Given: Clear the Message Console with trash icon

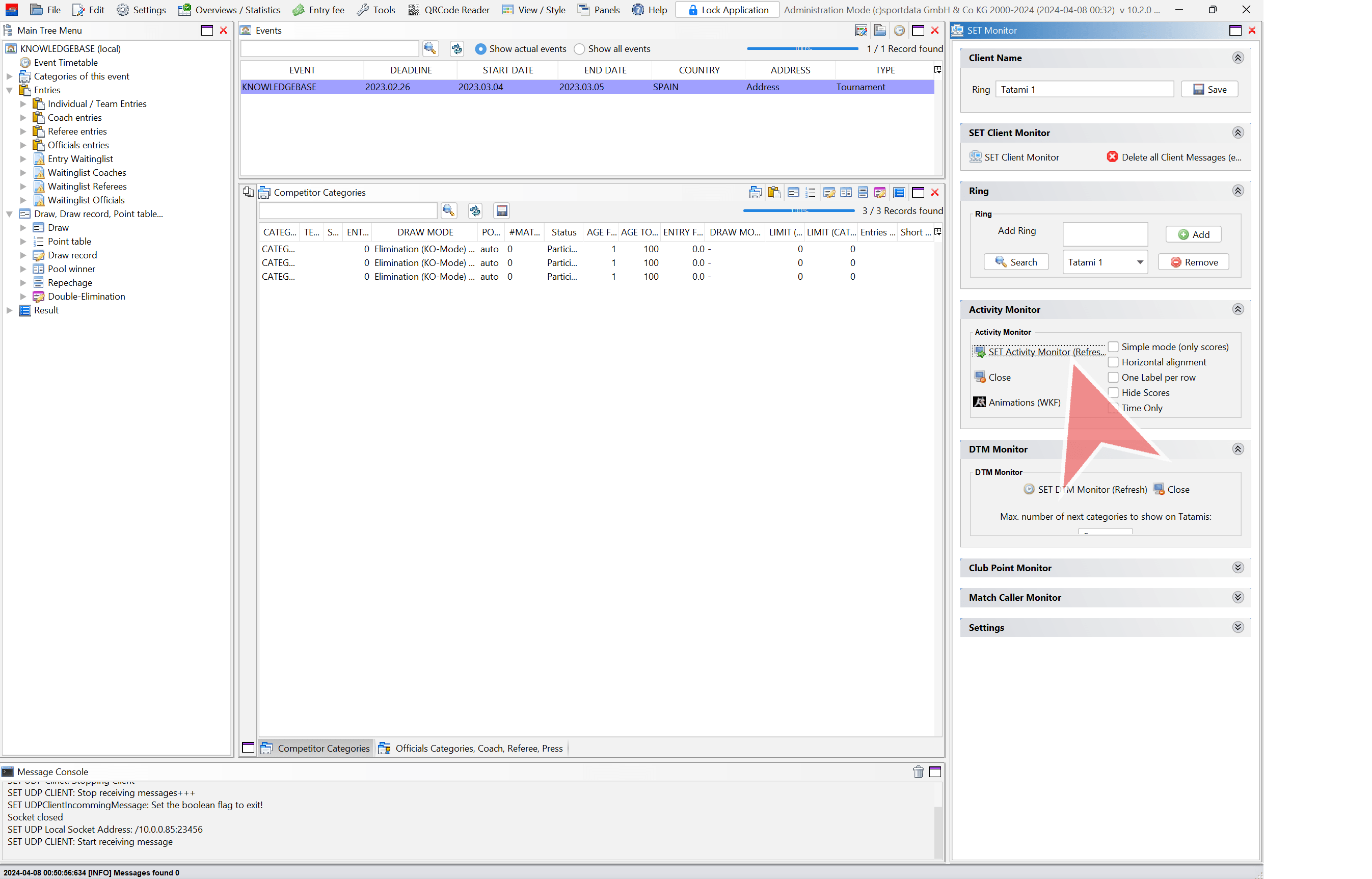Looking at the screenshot, I should (918, 771).
